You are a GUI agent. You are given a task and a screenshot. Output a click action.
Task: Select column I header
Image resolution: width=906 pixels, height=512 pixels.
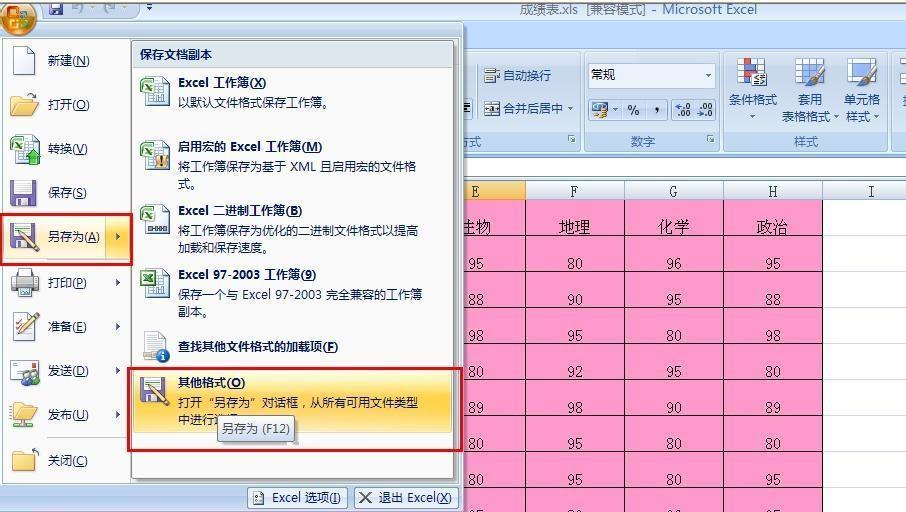pyautogui.click(x=871, y=191)
